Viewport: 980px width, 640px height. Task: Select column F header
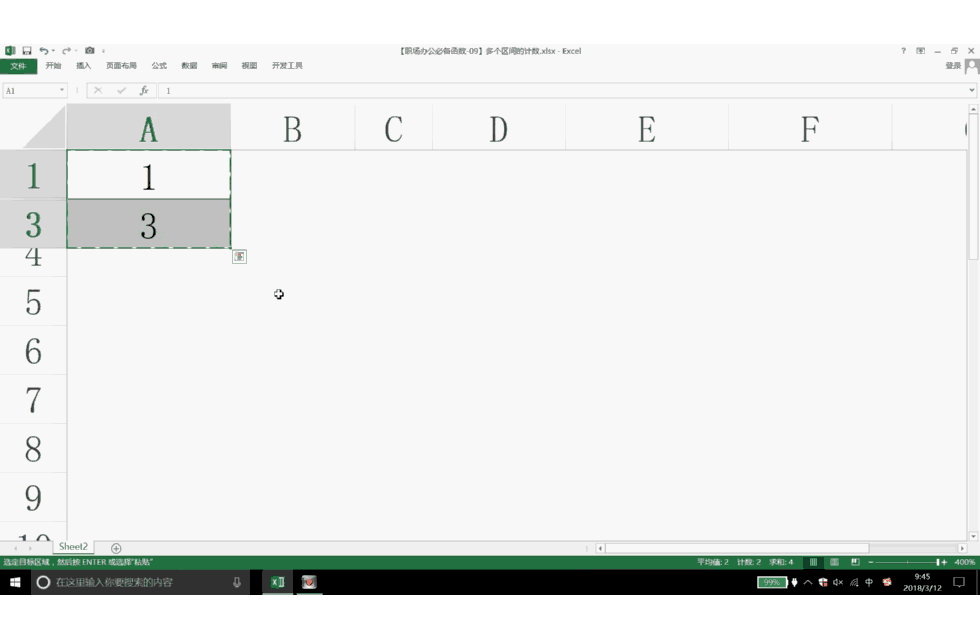pos(810,128)
